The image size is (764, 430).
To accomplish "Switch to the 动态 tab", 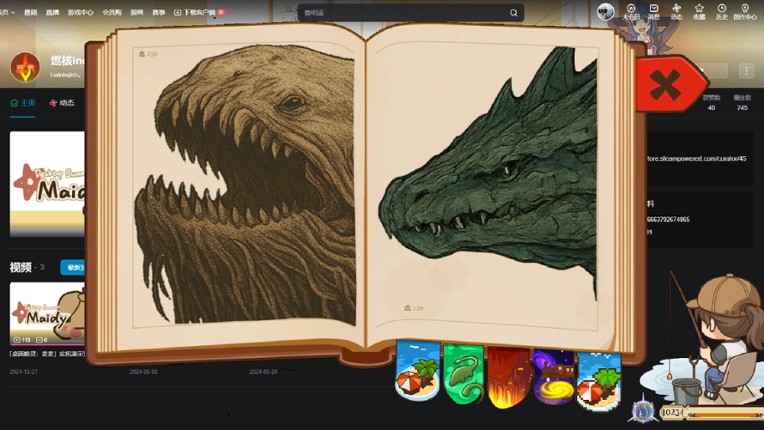I will coord(62,103).
